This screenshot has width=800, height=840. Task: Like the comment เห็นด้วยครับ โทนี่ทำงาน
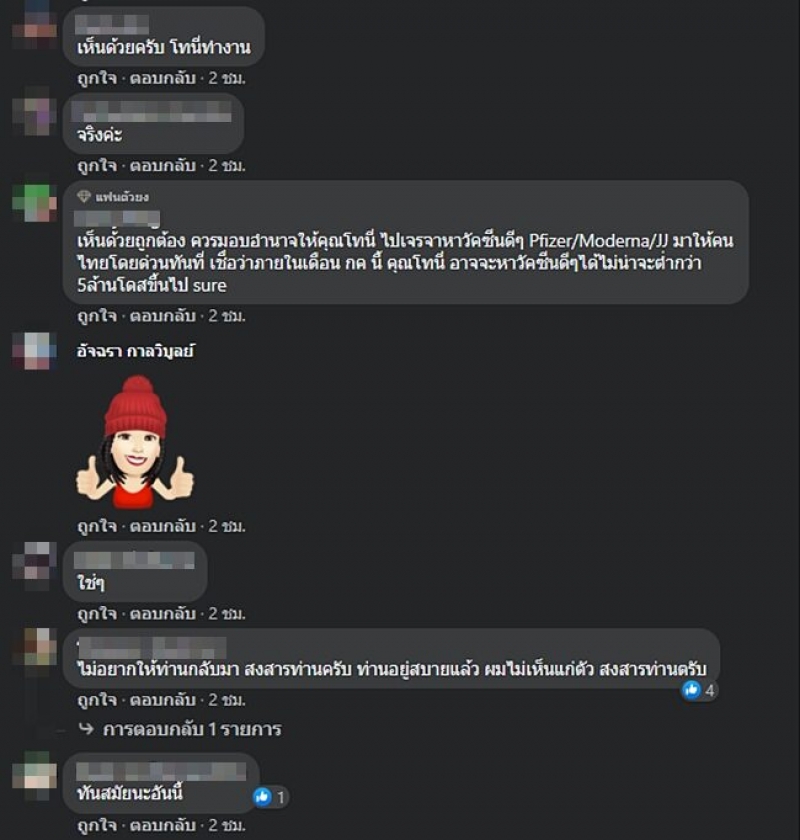96,78
